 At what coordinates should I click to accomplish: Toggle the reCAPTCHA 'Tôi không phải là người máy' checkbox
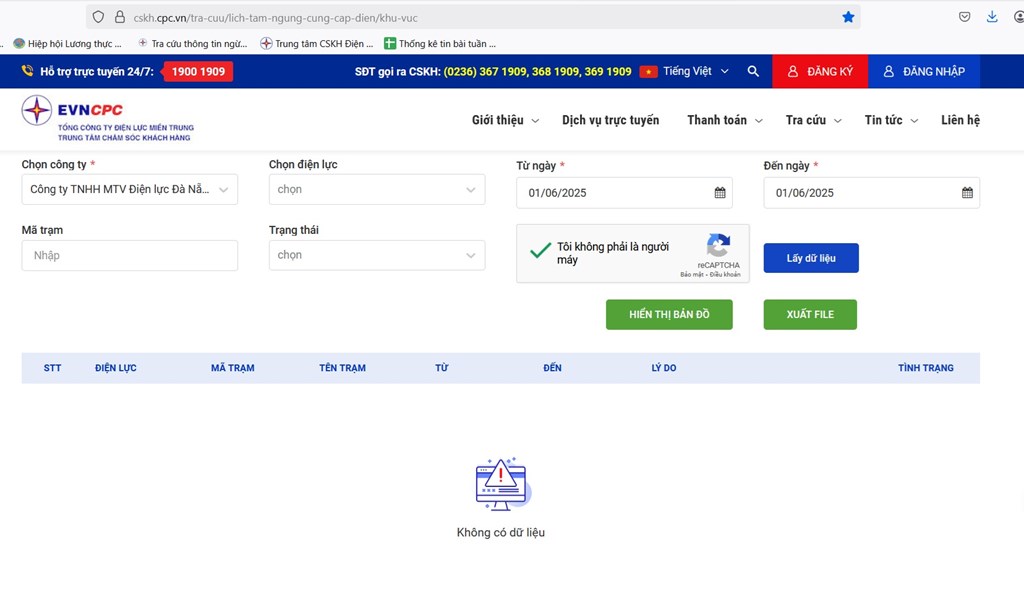(541, 251)
